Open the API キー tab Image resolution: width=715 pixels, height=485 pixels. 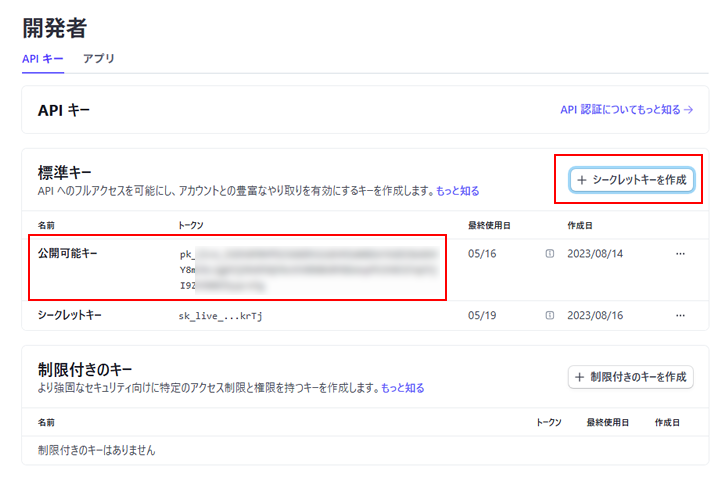[x=42, y=59]
